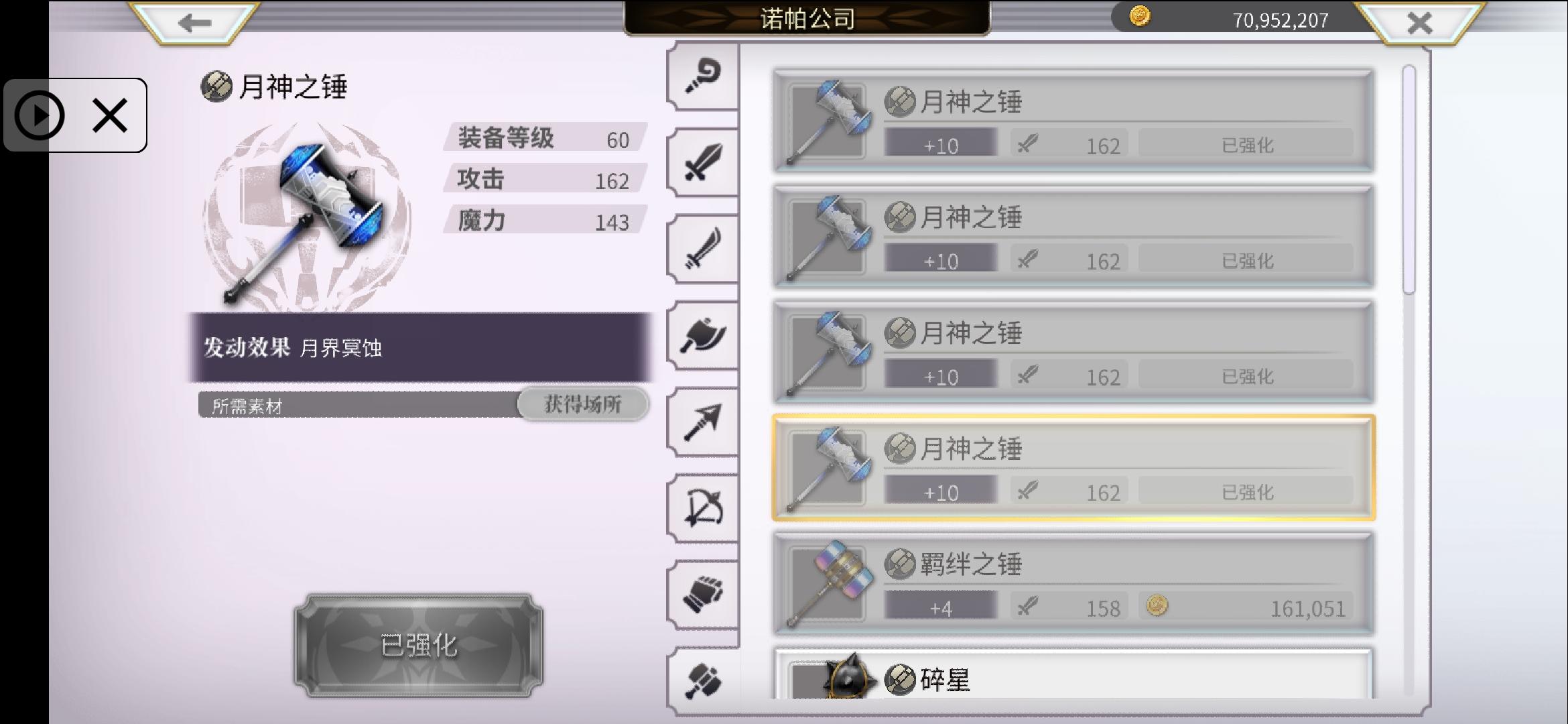
Task: Select the bow weapon category tab
Action: 703,508
